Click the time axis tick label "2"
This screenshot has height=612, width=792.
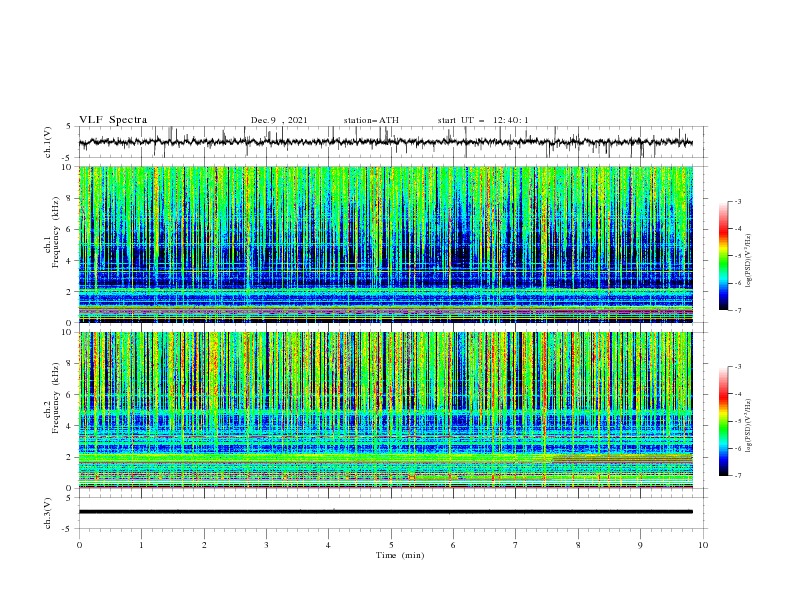pyautogui.click(x=204, y=545)
